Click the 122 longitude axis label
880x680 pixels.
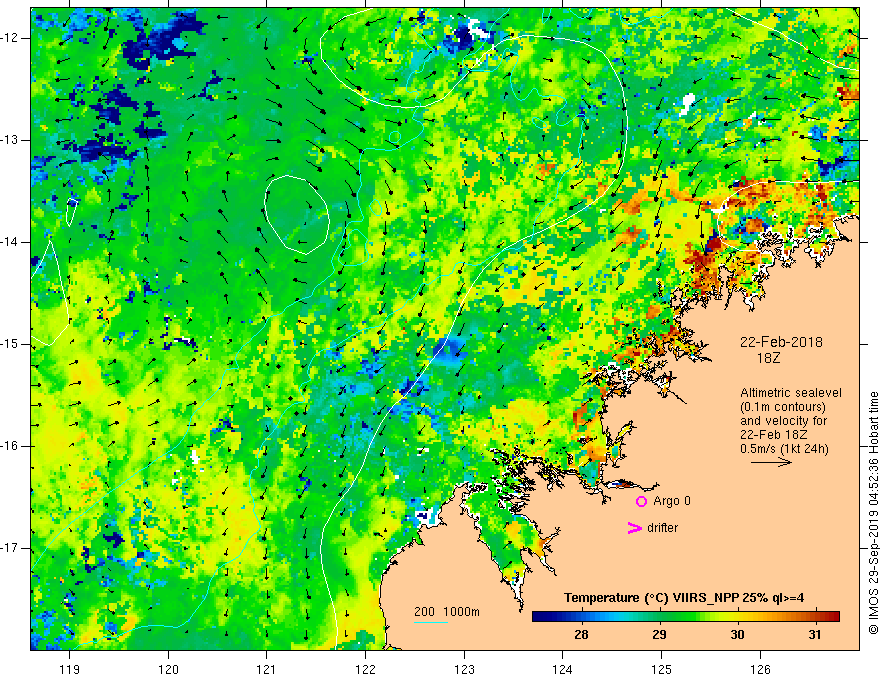[x=365, y=669]
